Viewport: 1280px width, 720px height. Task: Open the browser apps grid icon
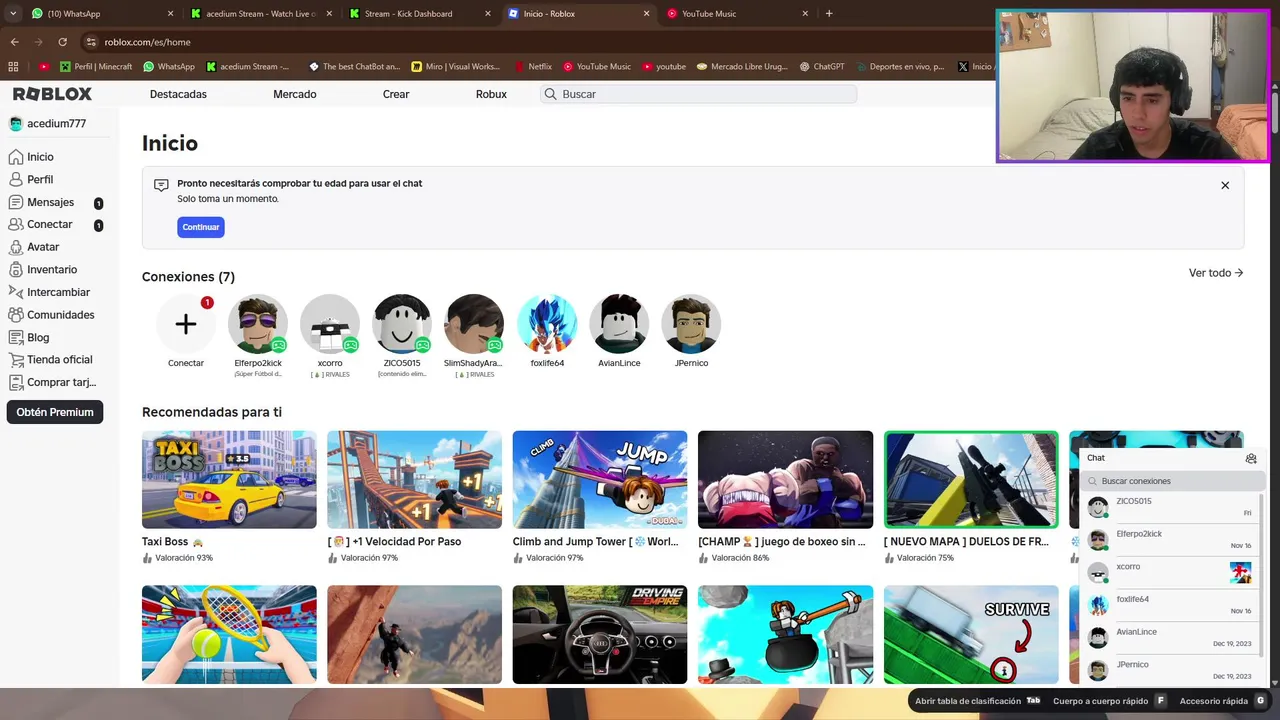click(13, 66)
